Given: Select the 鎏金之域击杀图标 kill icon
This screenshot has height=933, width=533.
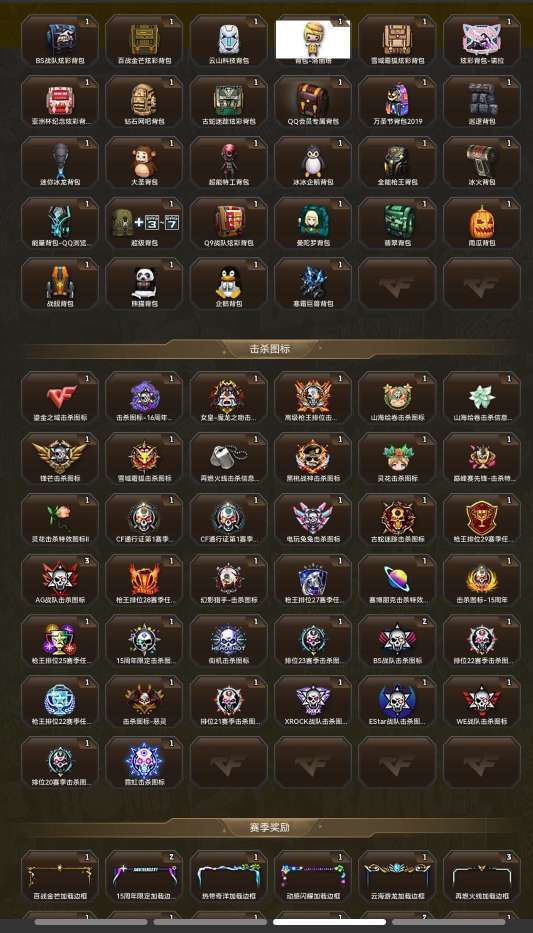Looking at the screenshot, I should tap(59, 398).
